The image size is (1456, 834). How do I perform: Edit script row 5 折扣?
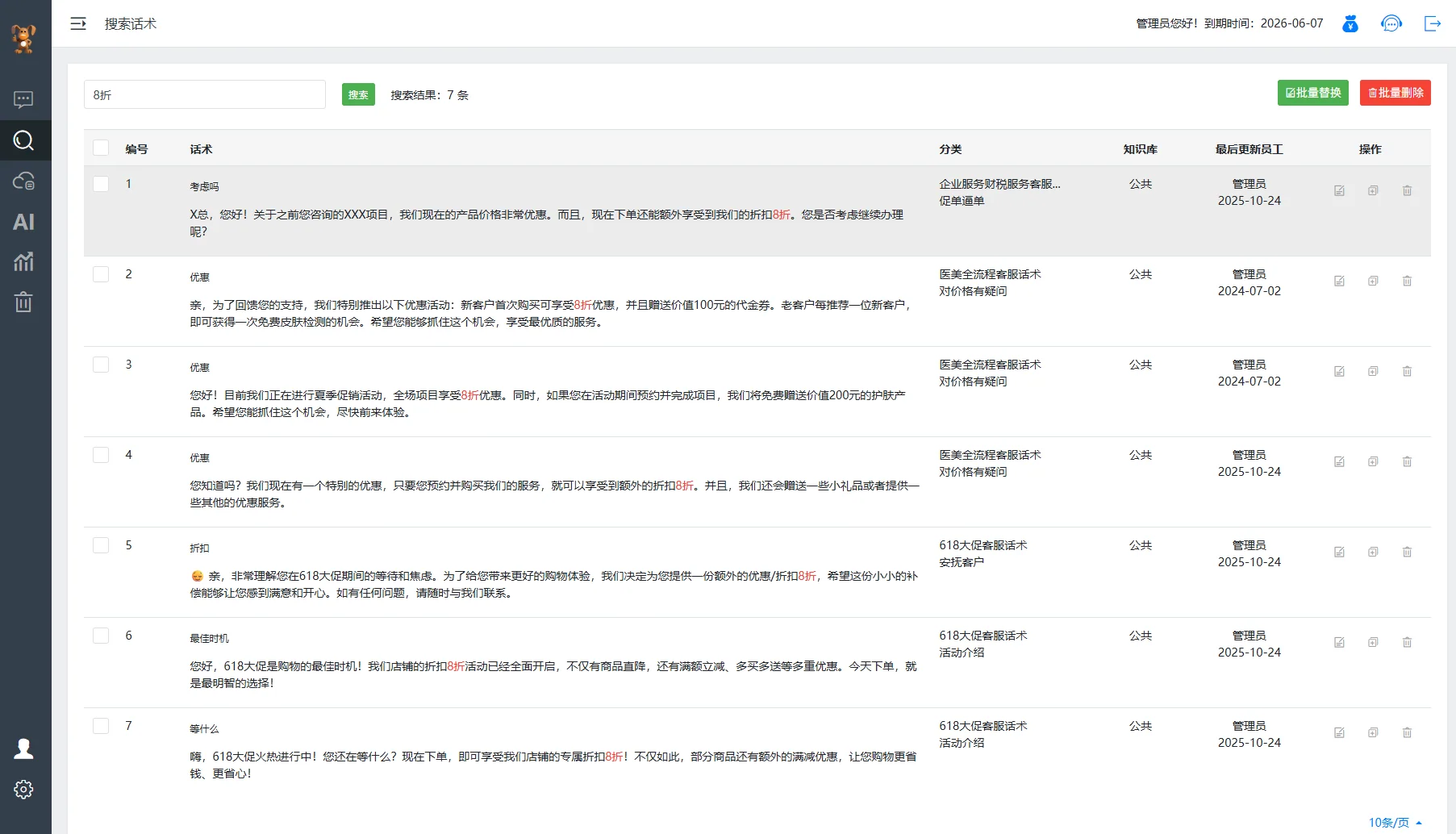[1339, 552]
